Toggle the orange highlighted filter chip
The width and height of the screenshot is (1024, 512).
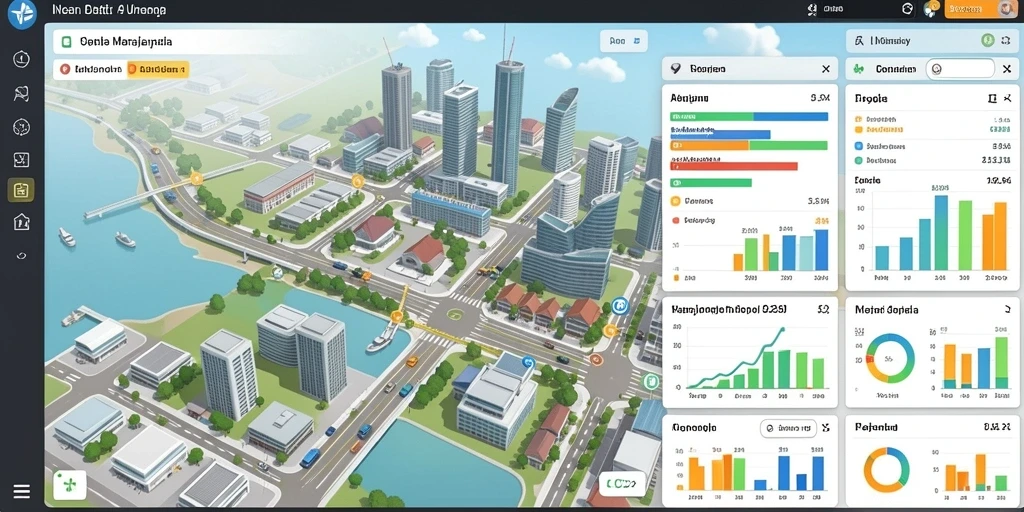pyautogui.click(x=158, y=69)
